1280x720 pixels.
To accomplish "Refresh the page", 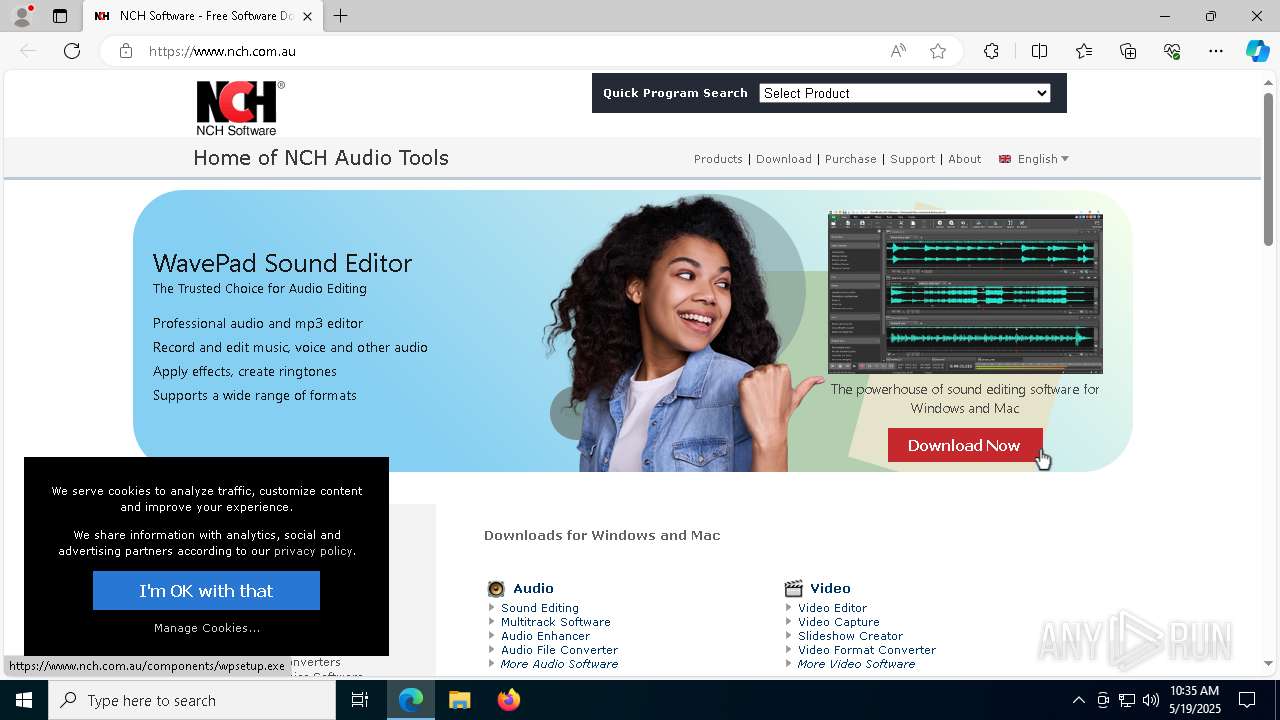I will (72, 51).
